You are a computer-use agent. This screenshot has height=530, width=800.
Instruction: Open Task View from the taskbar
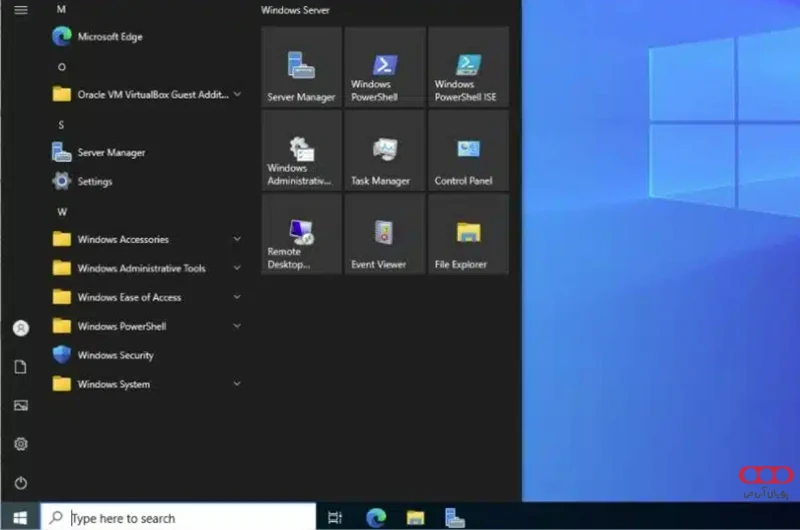click(x=335, y=518)
